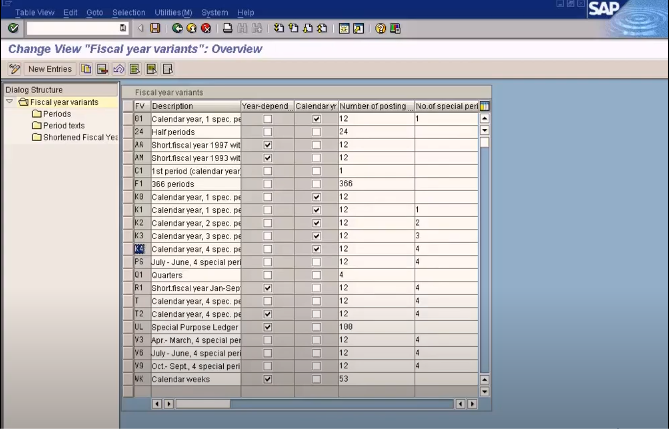Viewport: 669px width, 429px height.
Task: Click the vertical scrollbar up arrow at top
Action: point(485,118)
